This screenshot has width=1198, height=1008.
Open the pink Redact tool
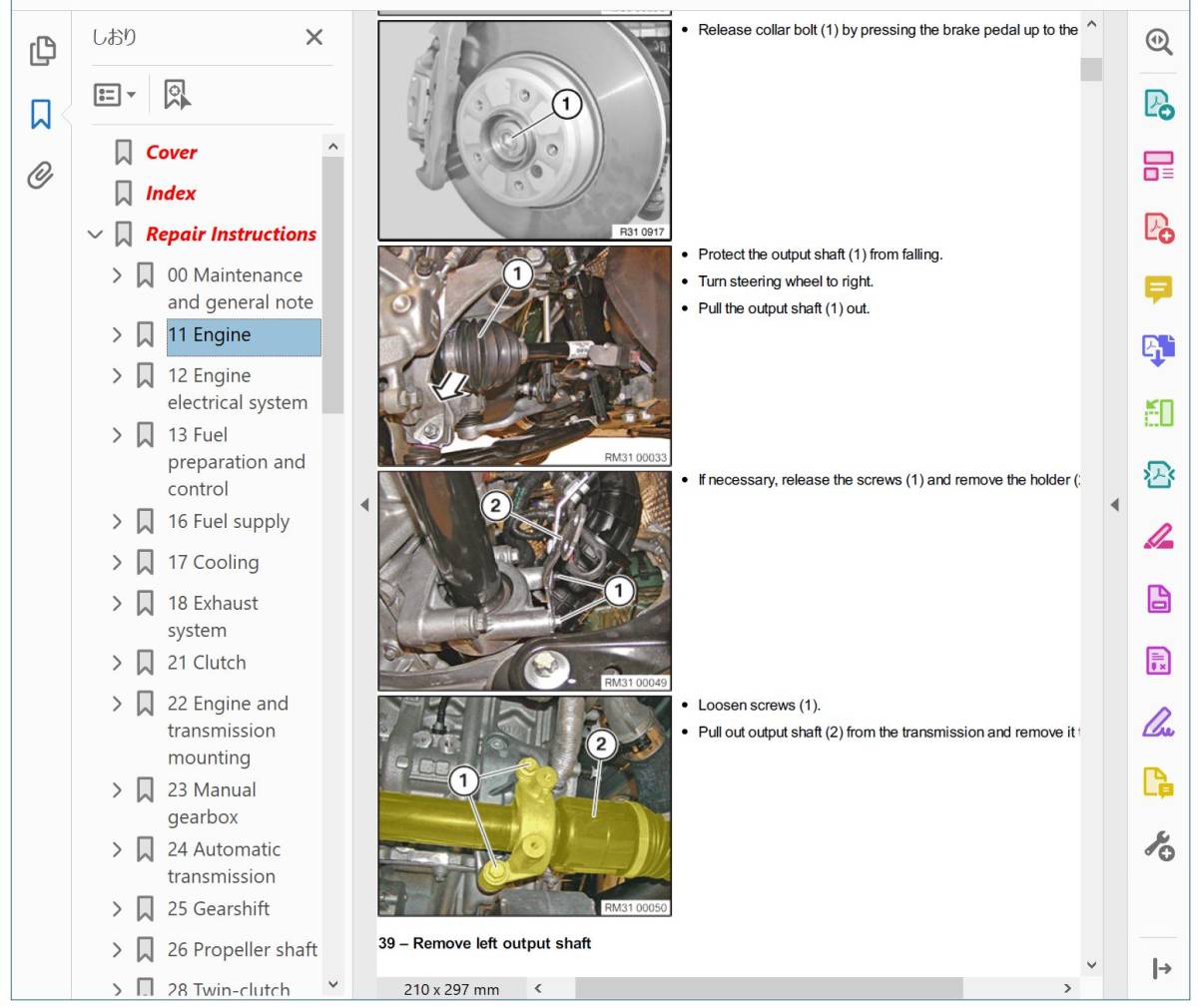pyautogui.click(x=1158, y=537)
